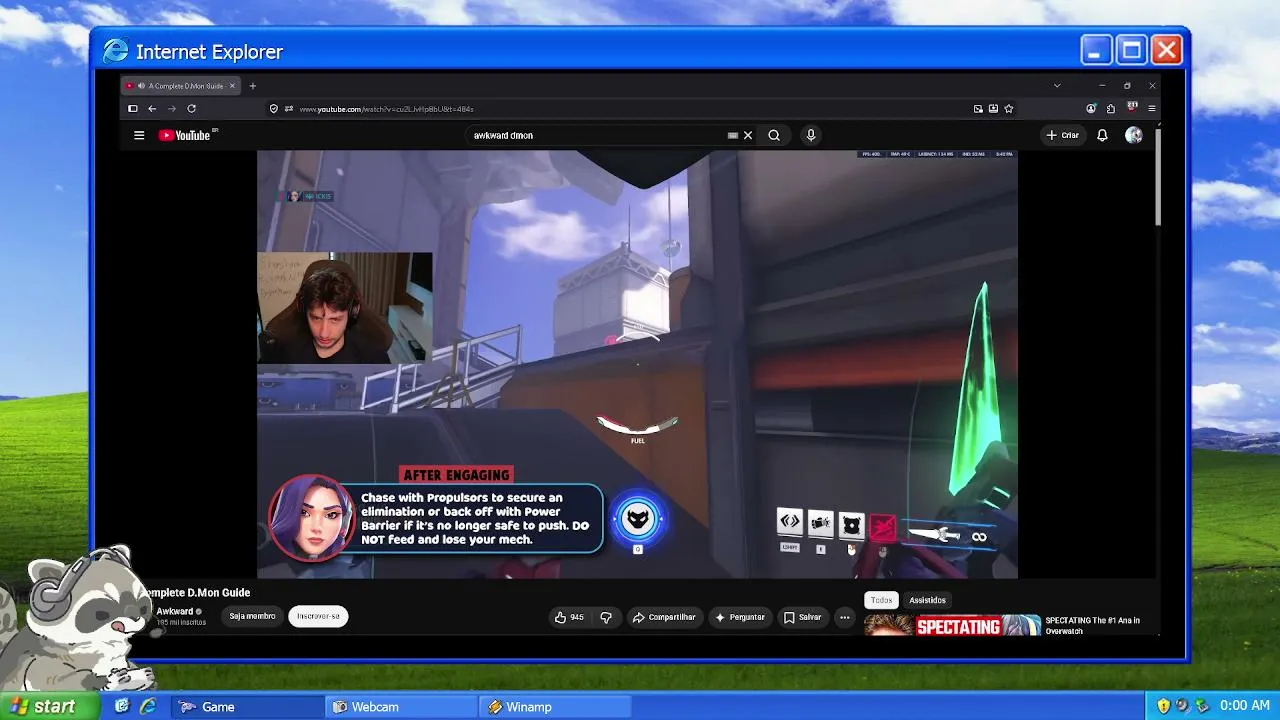Click the taskbar clock showing 0:00 AM
The image size is (1280, 720).
pyautogui.click(x=1246, y=706)
